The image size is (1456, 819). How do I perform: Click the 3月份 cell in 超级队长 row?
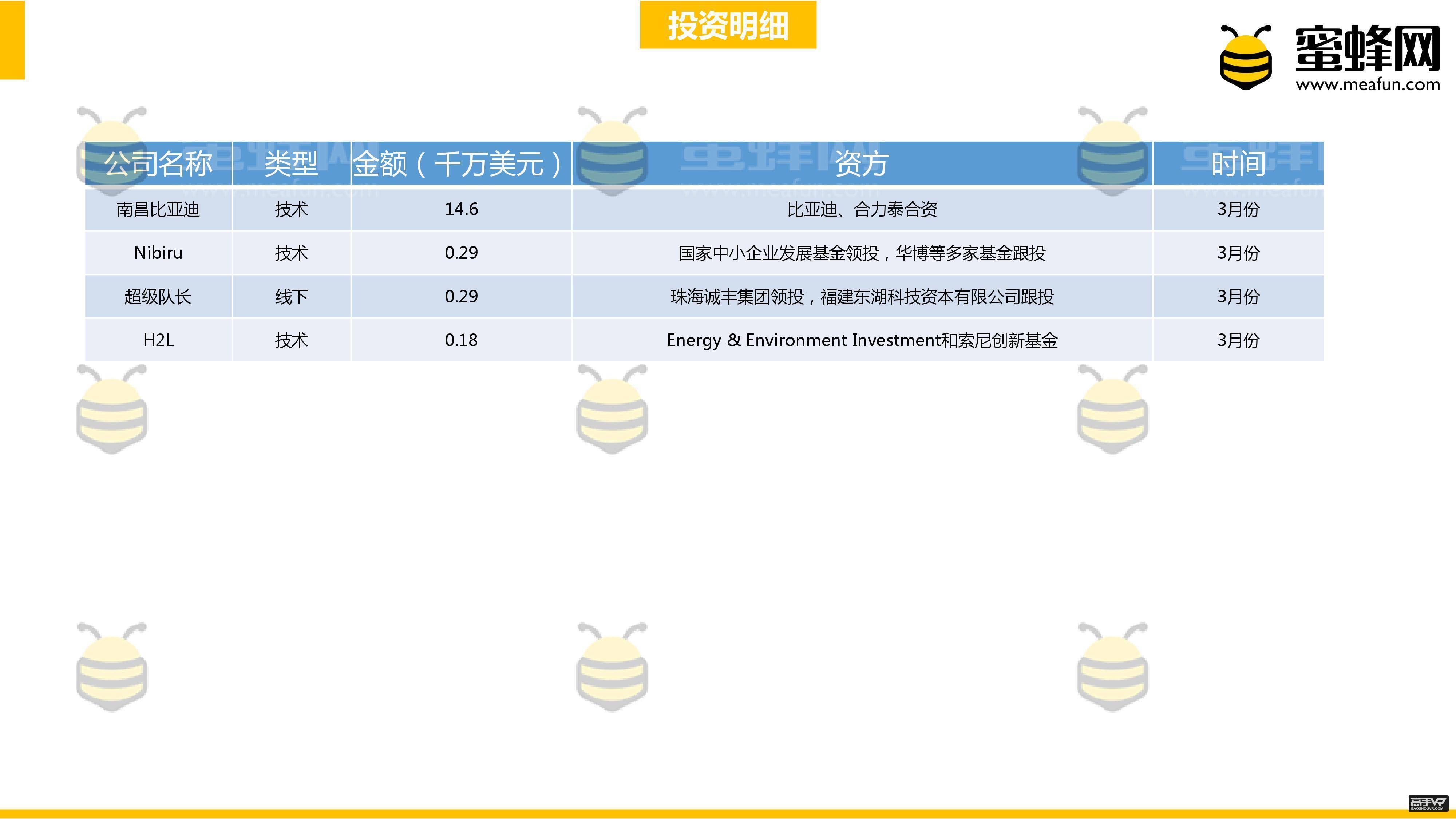[1238, 296]
